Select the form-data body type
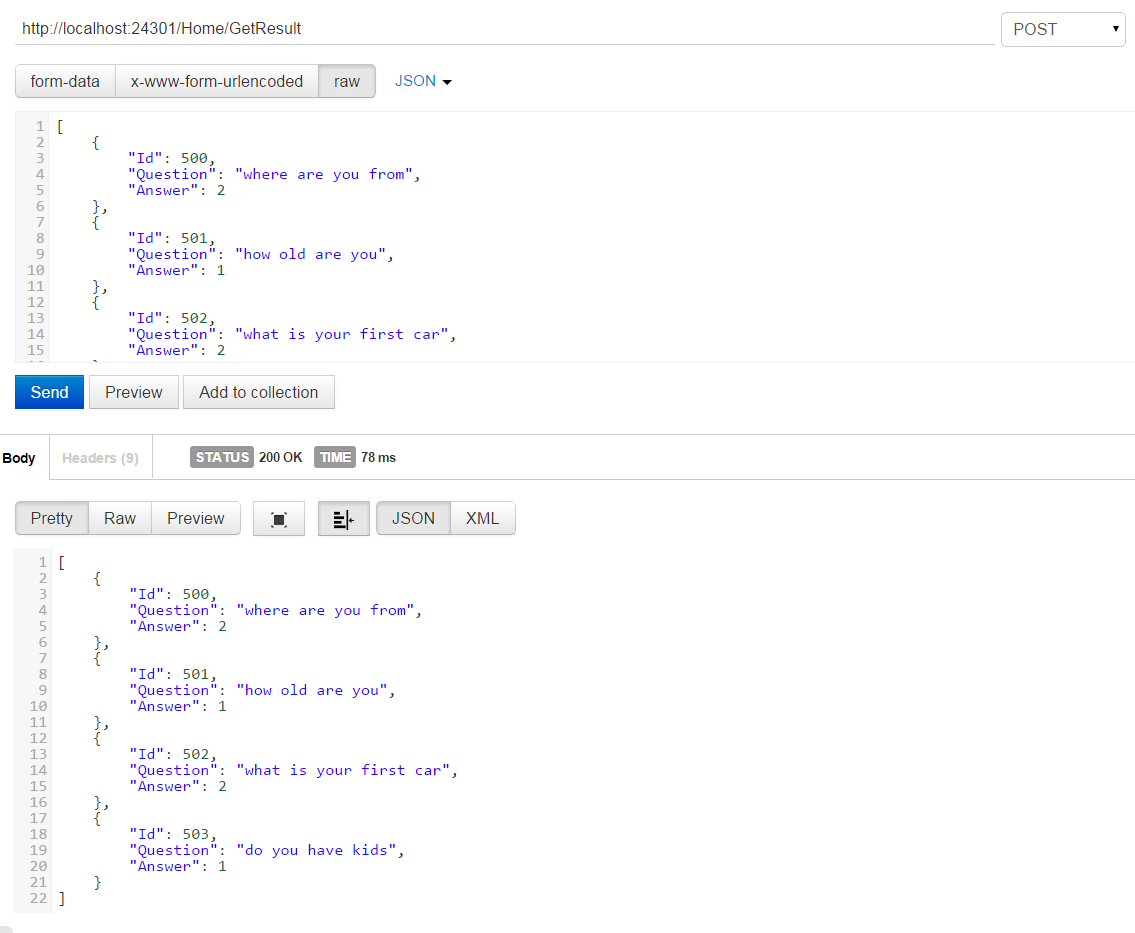This screenshot has height=933, width=1135. pos(65,82)
